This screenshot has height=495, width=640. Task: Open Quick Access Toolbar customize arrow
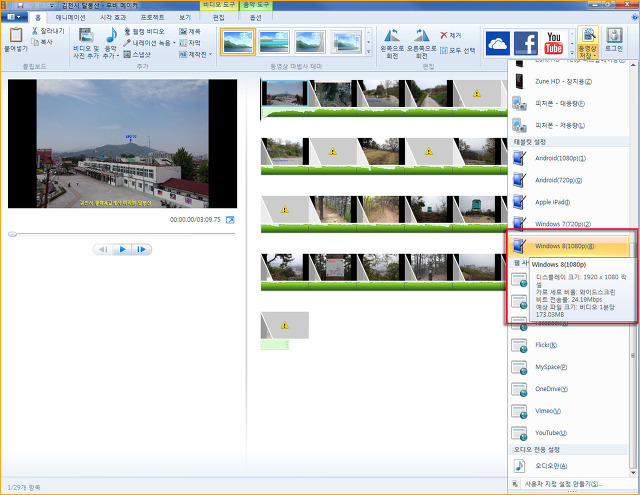[x=52, y=6]
